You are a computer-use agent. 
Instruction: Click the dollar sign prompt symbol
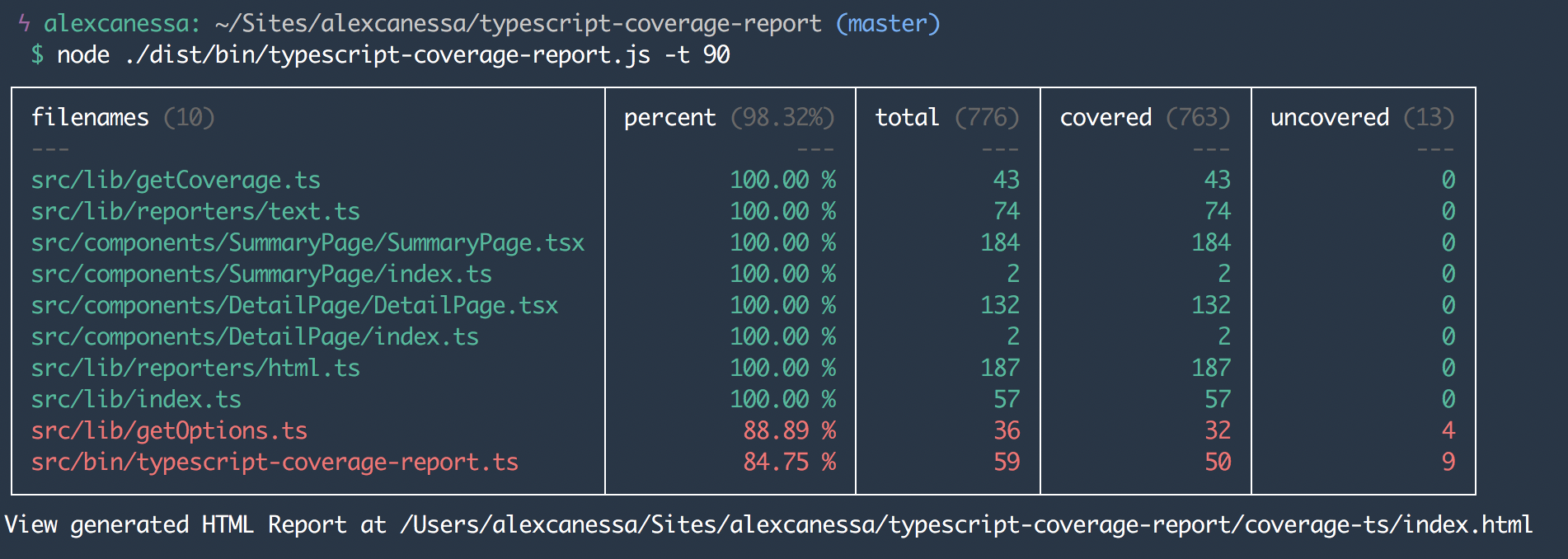click(37, 55)
